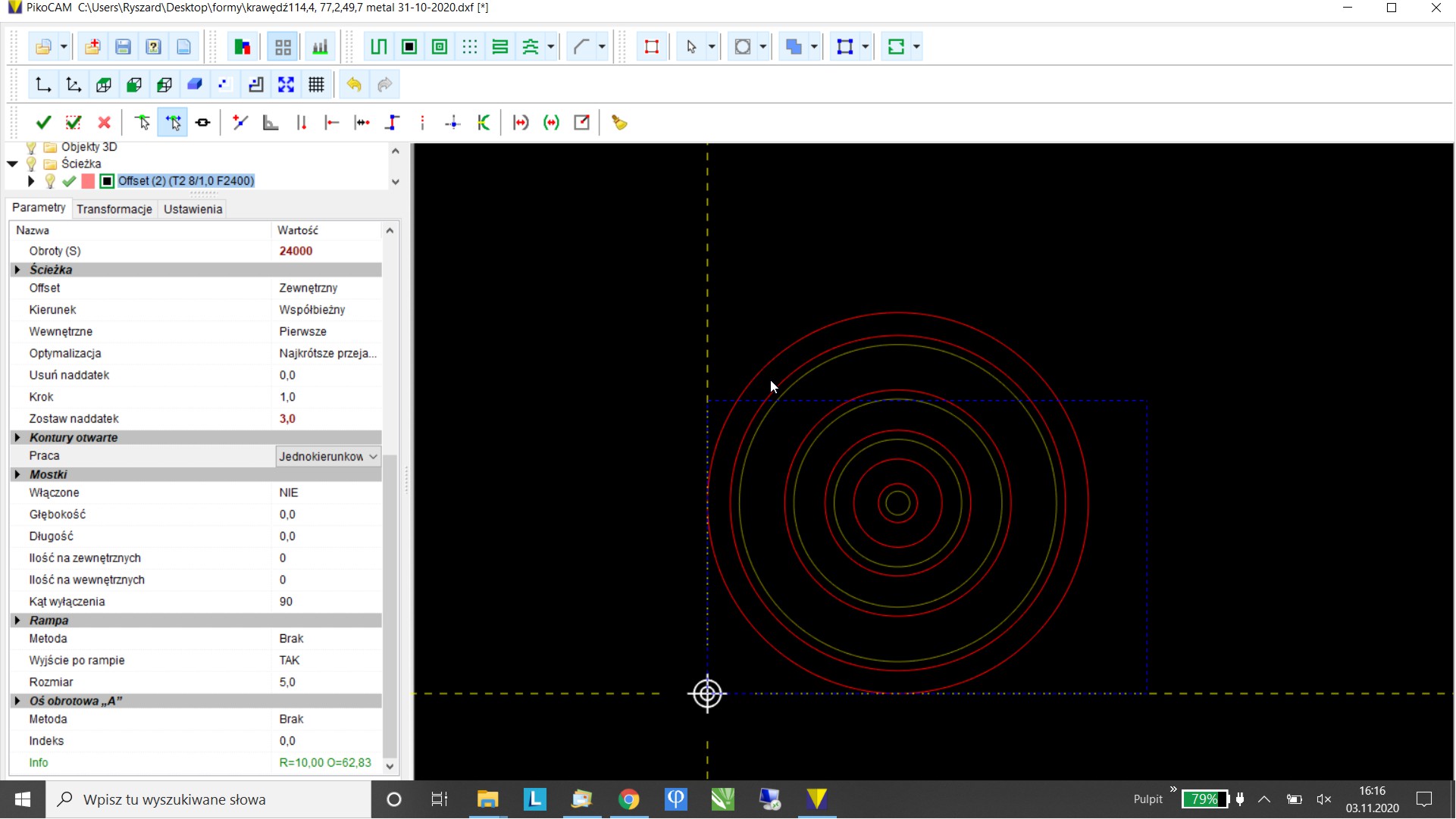Toggle the lightbulb visibility of Ścieżka folder
This screenshot has height=819, width=1456.
tap(31, 164)
